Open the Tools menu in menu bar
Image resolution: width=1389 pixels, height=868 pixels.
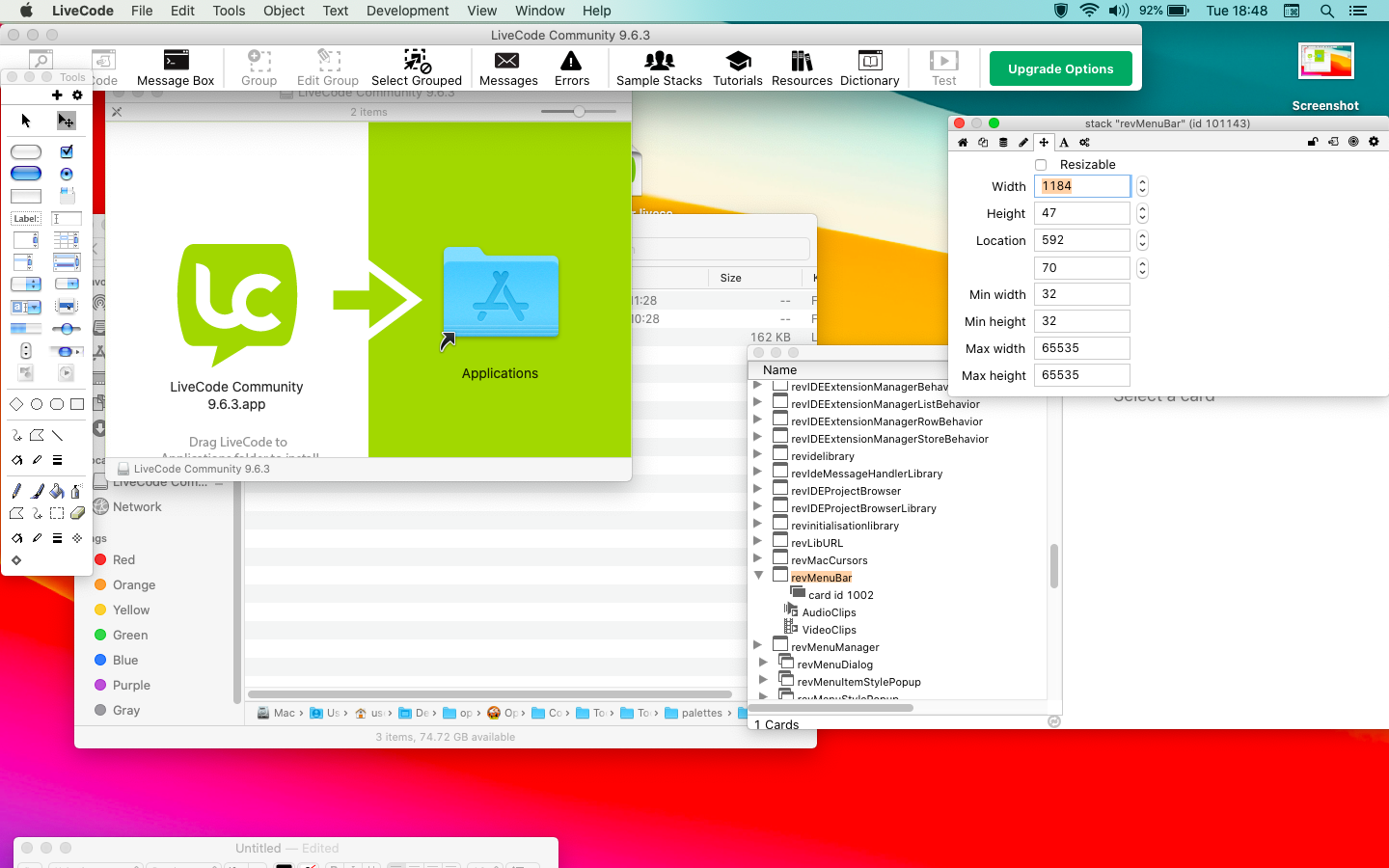[229, 11]
